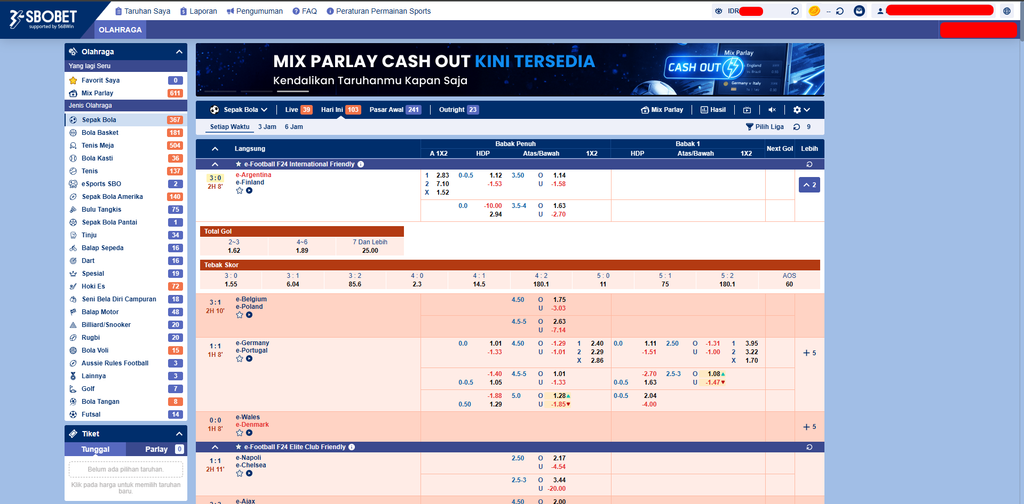This screenshot has height=504, width=1024.
Task: Collapse all Langsung matches
Action: point(215,149)
